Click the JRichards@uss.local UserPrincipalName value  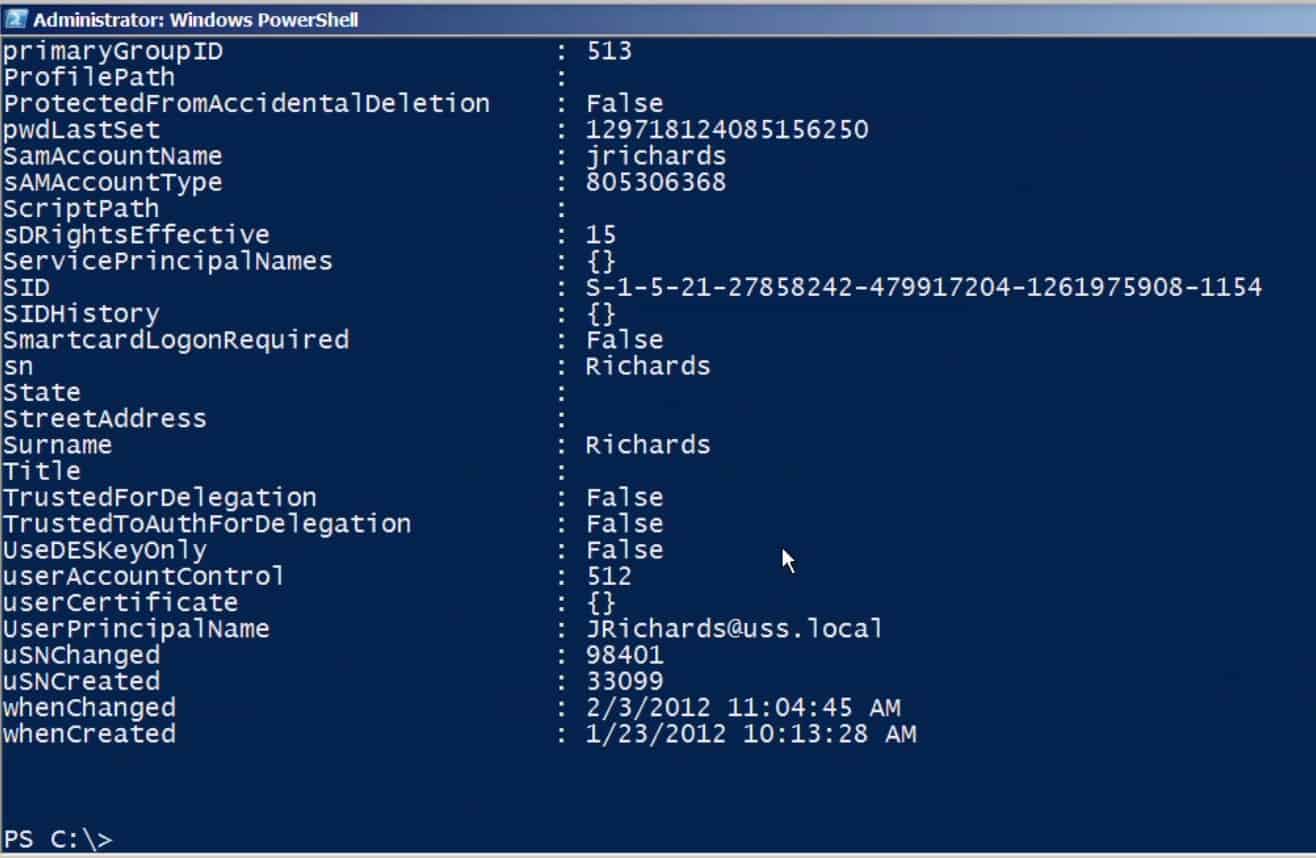tap(734, 629)
